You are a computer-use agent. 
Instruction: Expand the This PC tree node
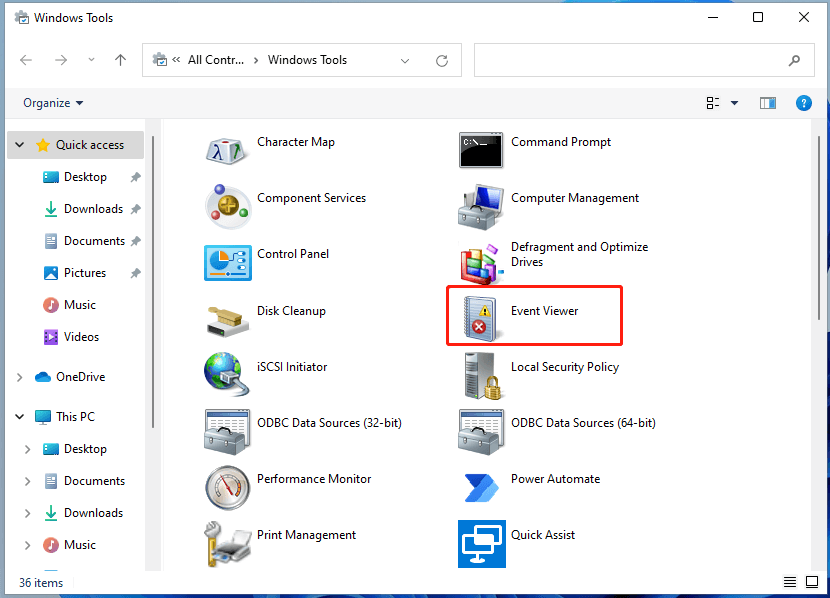point(20,417)
